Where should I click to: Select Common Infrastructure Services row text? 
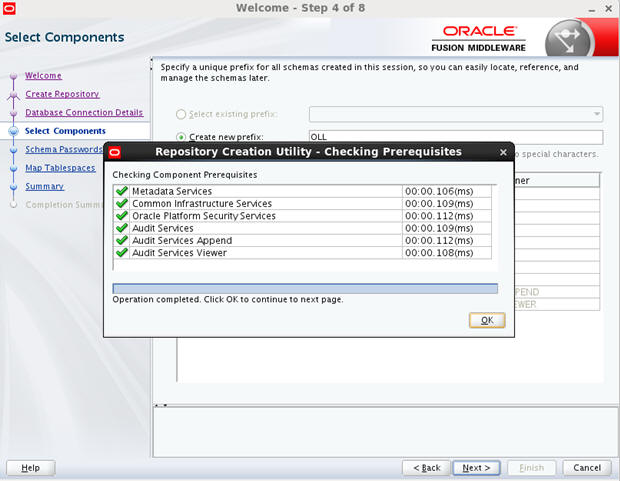tap(202, 204)
